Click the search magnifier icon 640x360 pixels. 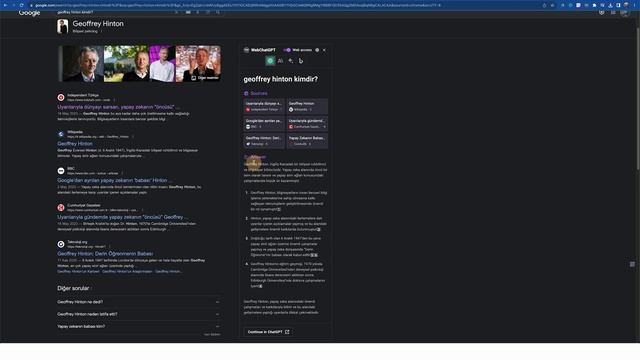tap(218, 12)
